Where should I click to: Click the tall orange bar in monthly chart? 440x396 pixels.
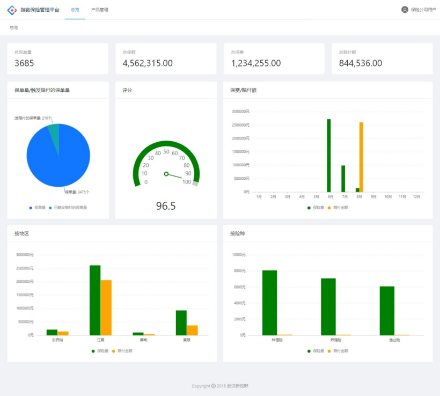(x=361, y=157)
